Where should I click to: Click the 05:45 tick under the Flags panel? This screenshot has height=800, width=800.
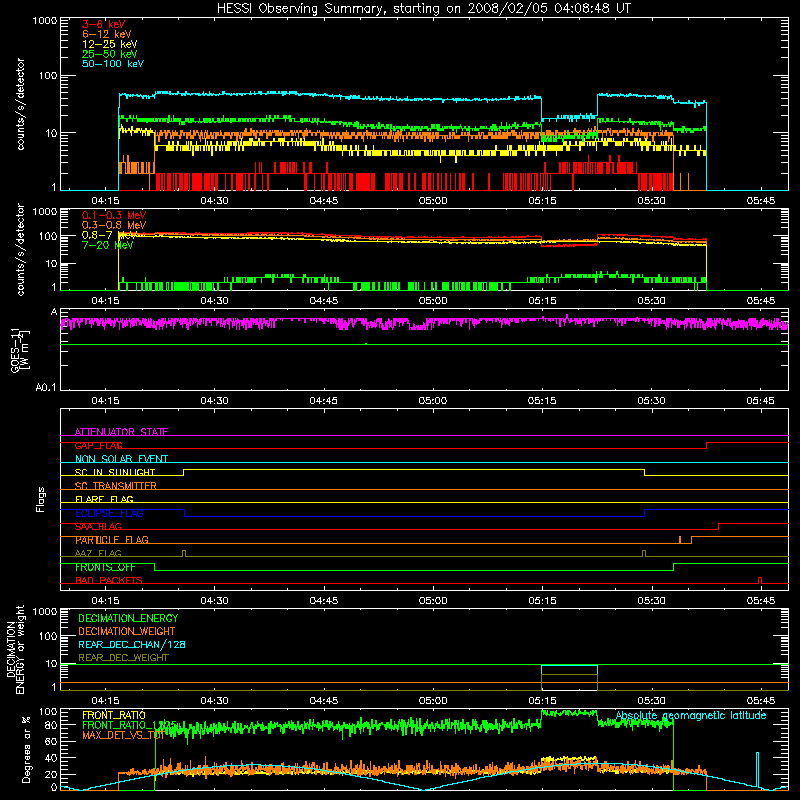tap(760, 601)
